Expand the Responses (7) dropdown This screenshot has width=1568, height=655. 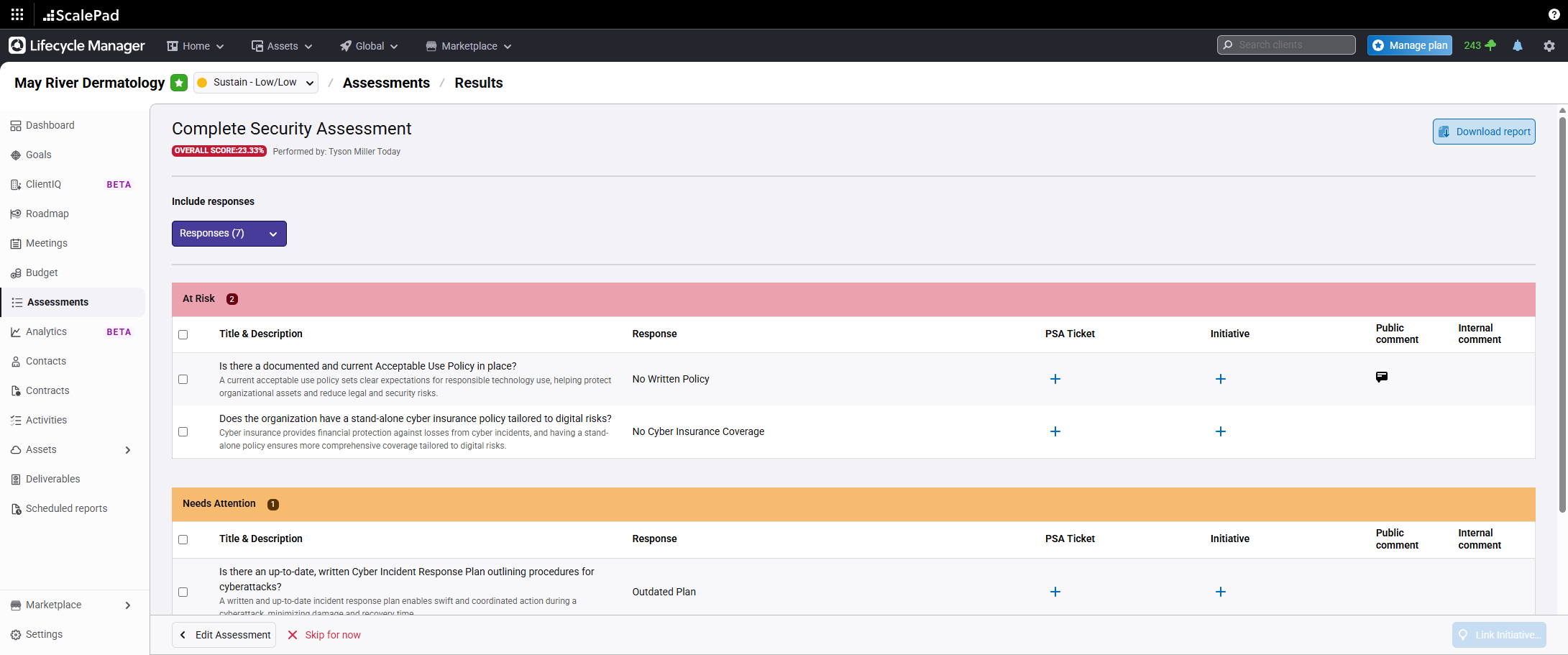pos(229,233)
